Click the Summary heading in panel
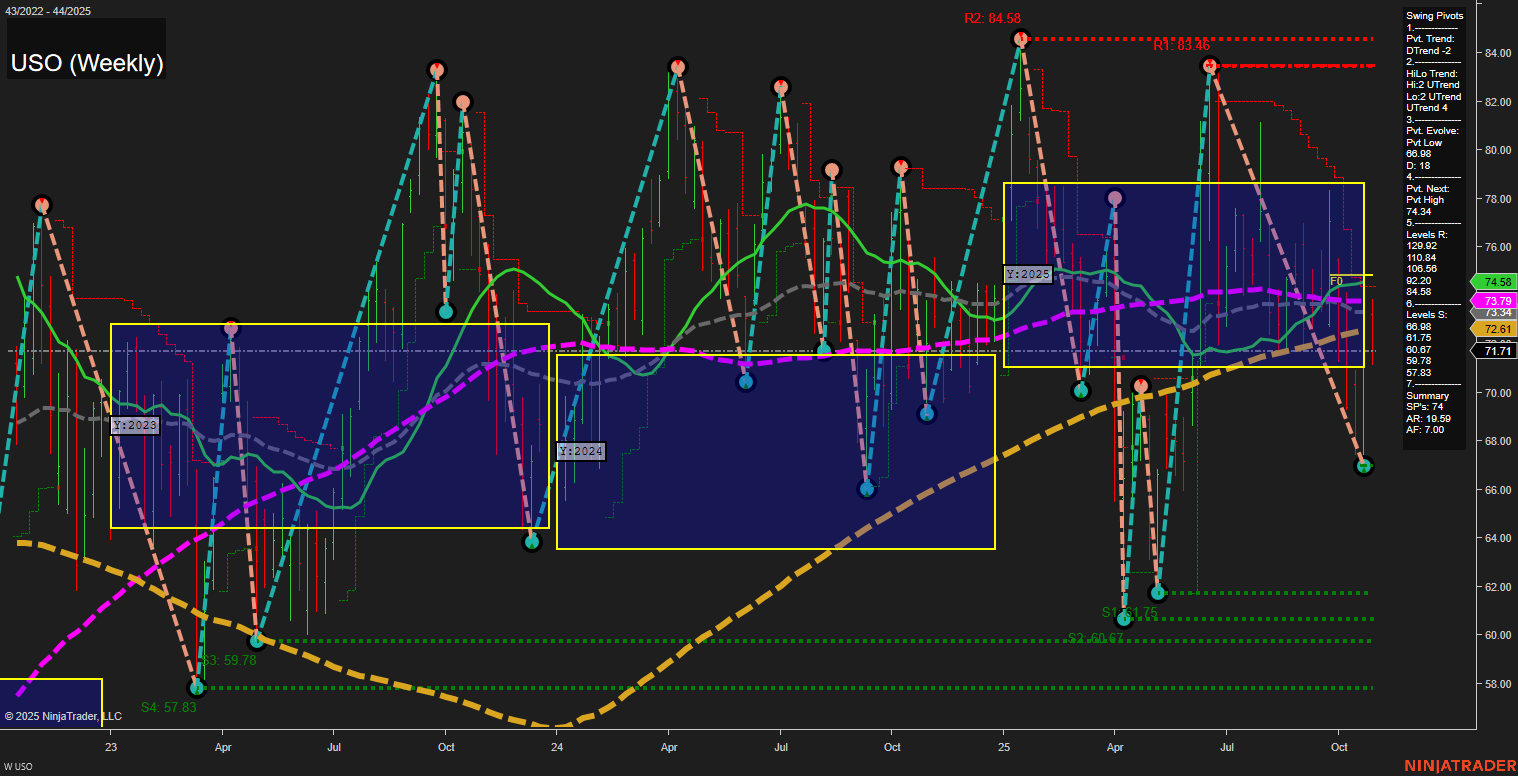 point(1427,396)
